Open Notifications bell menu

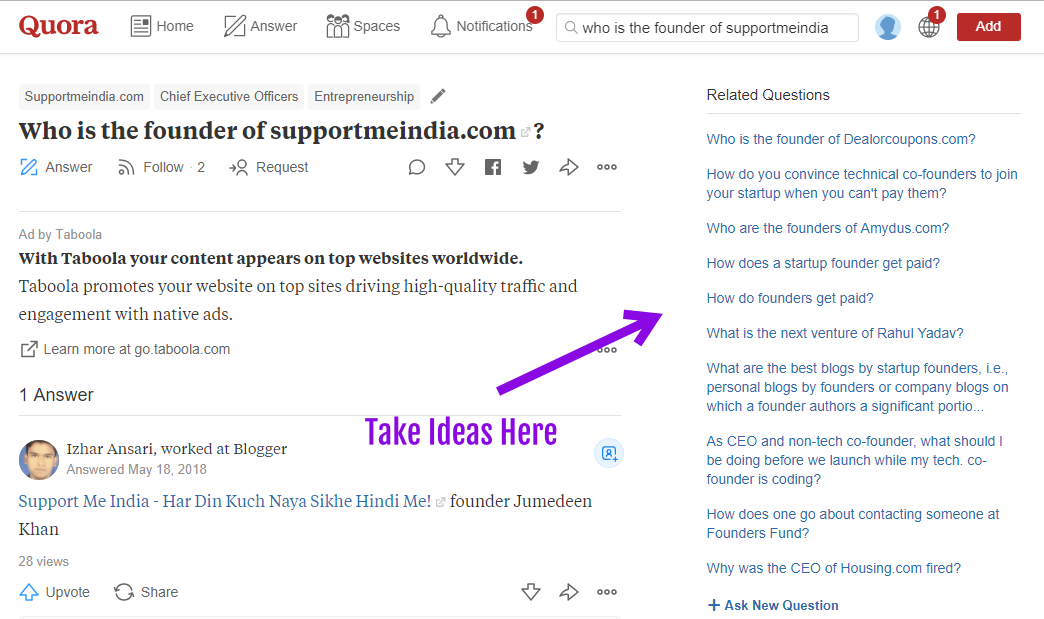click(481, 27)
